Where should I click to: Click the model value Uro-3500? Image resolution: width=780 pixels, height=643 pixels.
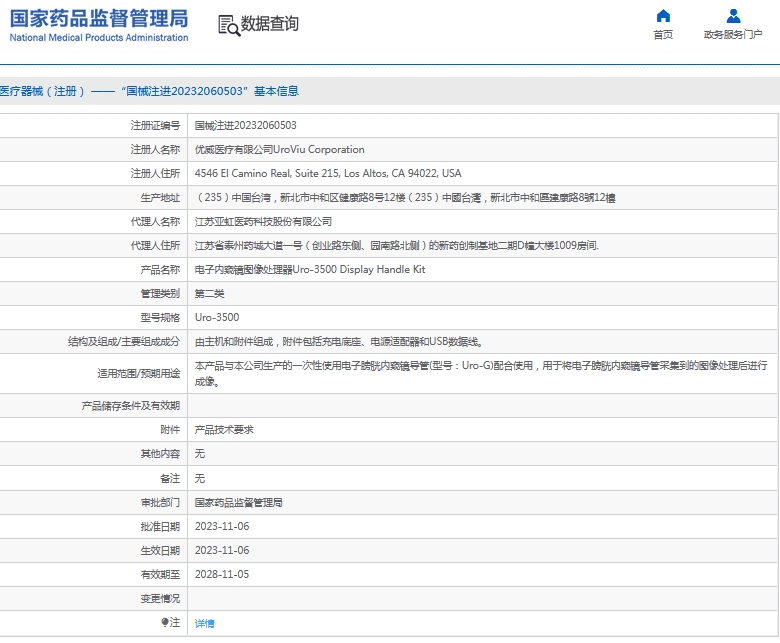[217, 317]
